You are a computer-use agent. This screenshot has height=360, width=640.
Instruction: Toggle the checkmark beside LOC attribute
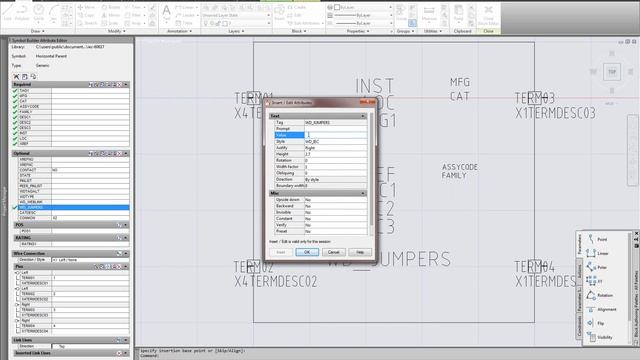click(x=15, y=138)
